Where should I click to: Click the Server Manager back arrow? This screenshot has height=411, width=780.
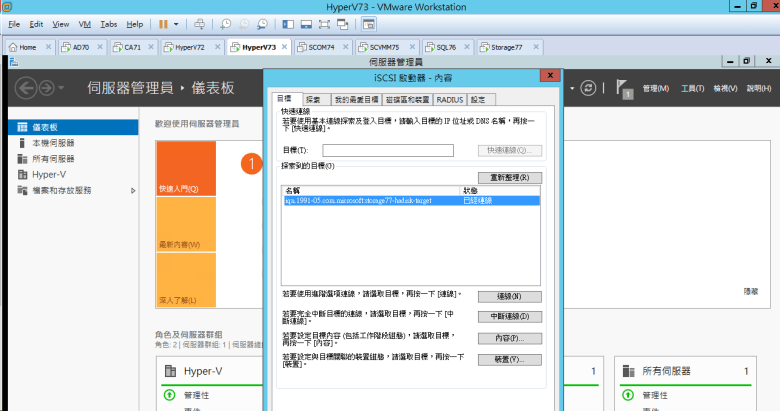point(26,88)
